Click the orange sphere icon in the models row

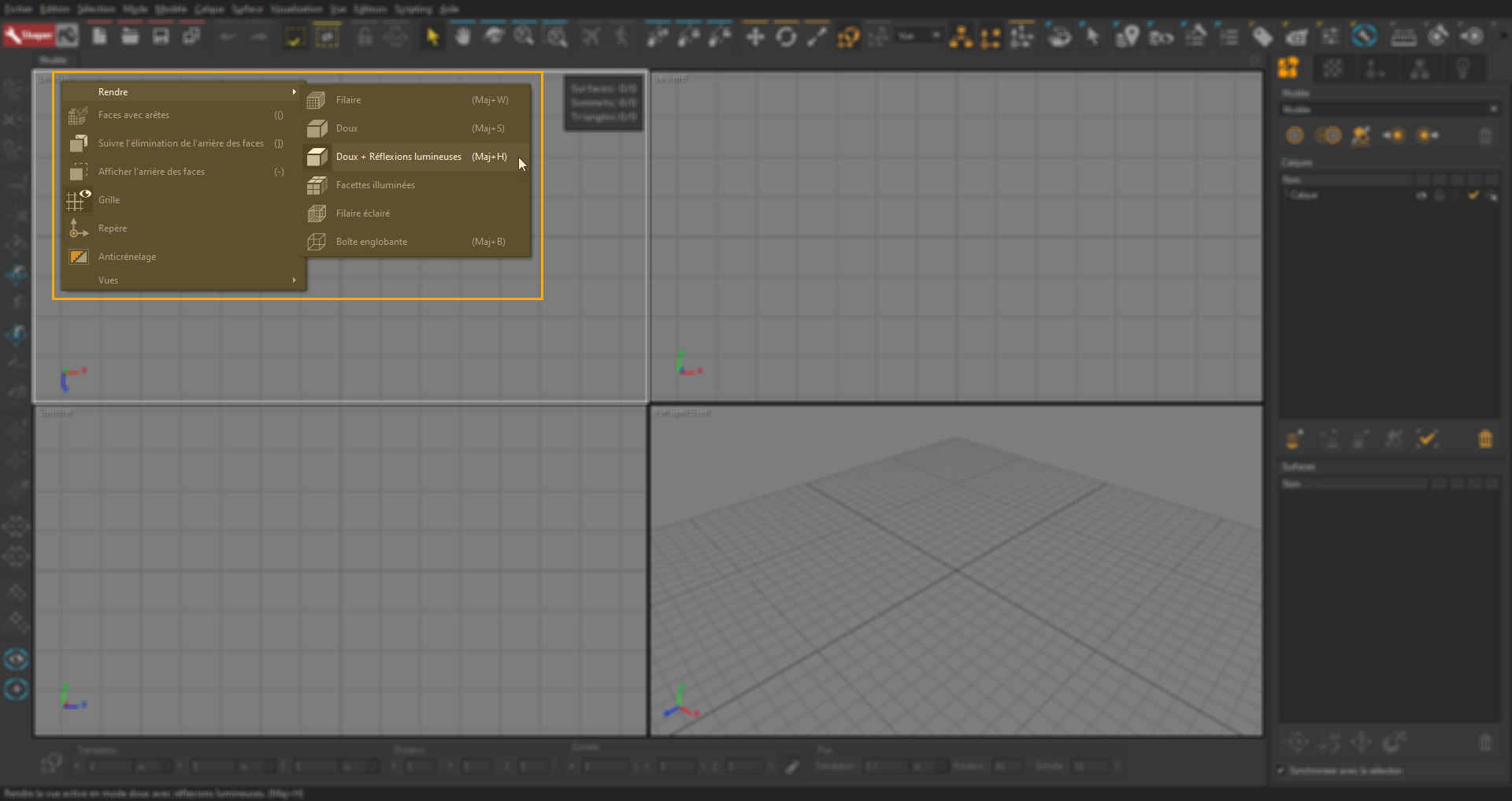(1295, 135)
